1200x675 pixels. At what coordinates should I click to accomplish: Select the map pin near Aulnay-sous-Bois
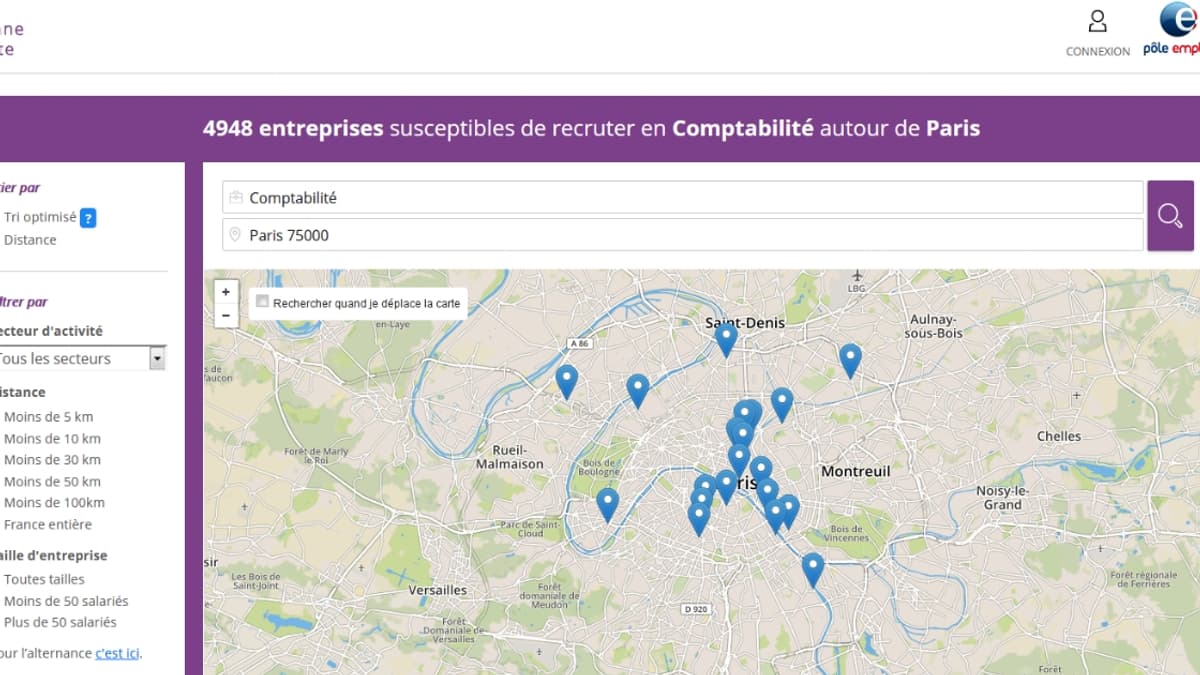pos(850,358)
